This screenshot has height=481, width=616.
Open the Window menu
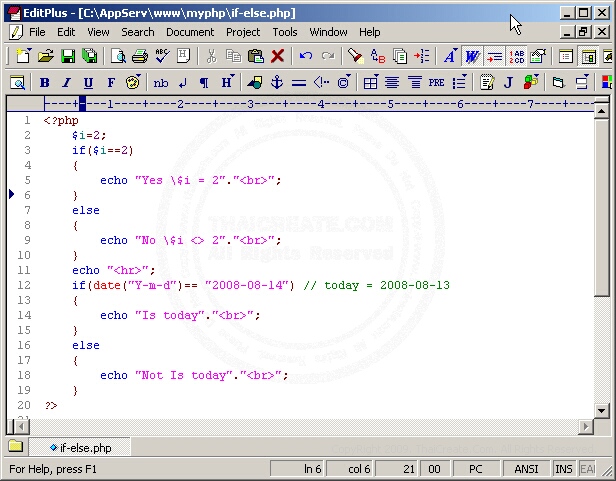(328, 32)
